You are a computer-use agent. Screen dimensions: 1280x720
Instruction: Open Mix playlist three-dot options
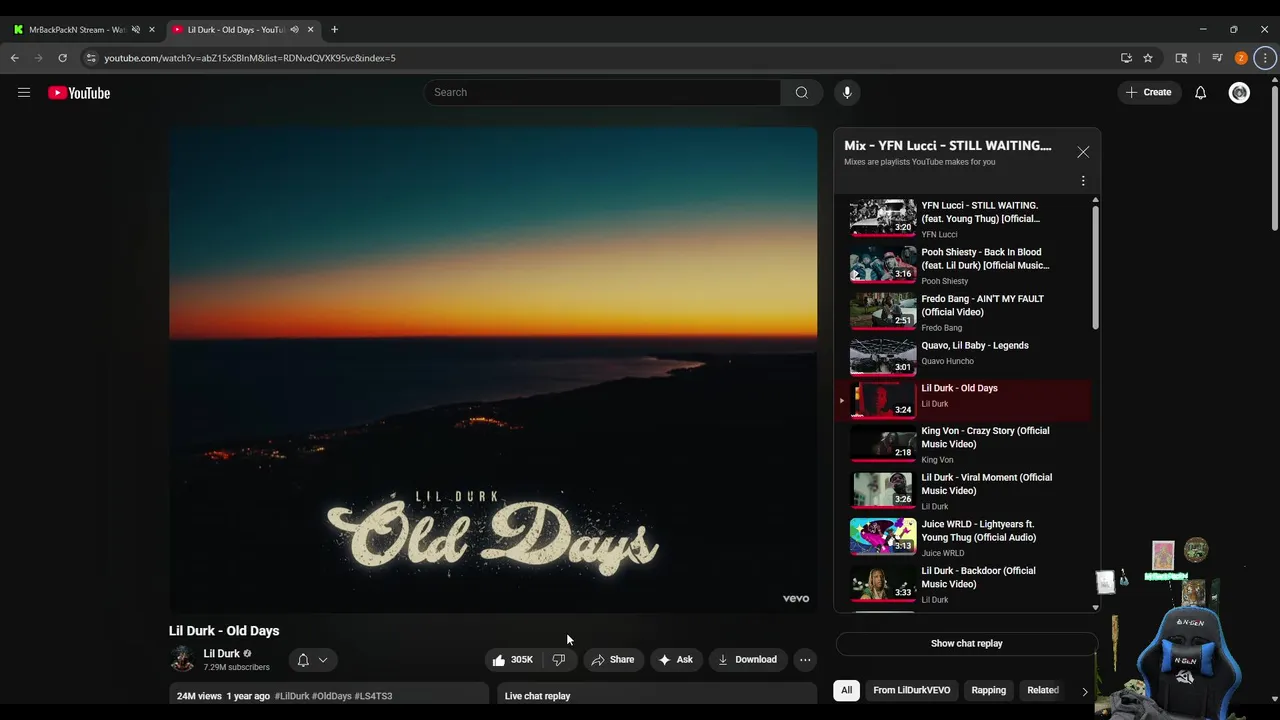click(1083, 181)
